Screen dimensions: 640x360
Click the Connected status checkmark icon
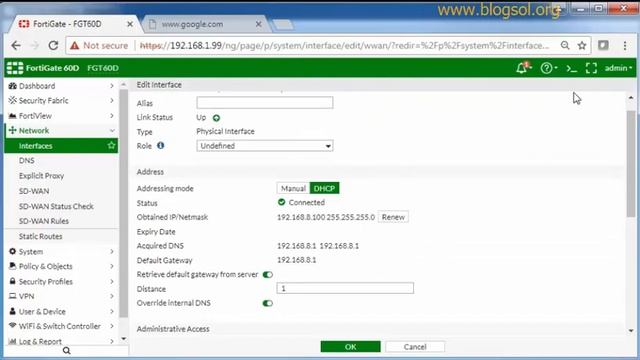281,202
